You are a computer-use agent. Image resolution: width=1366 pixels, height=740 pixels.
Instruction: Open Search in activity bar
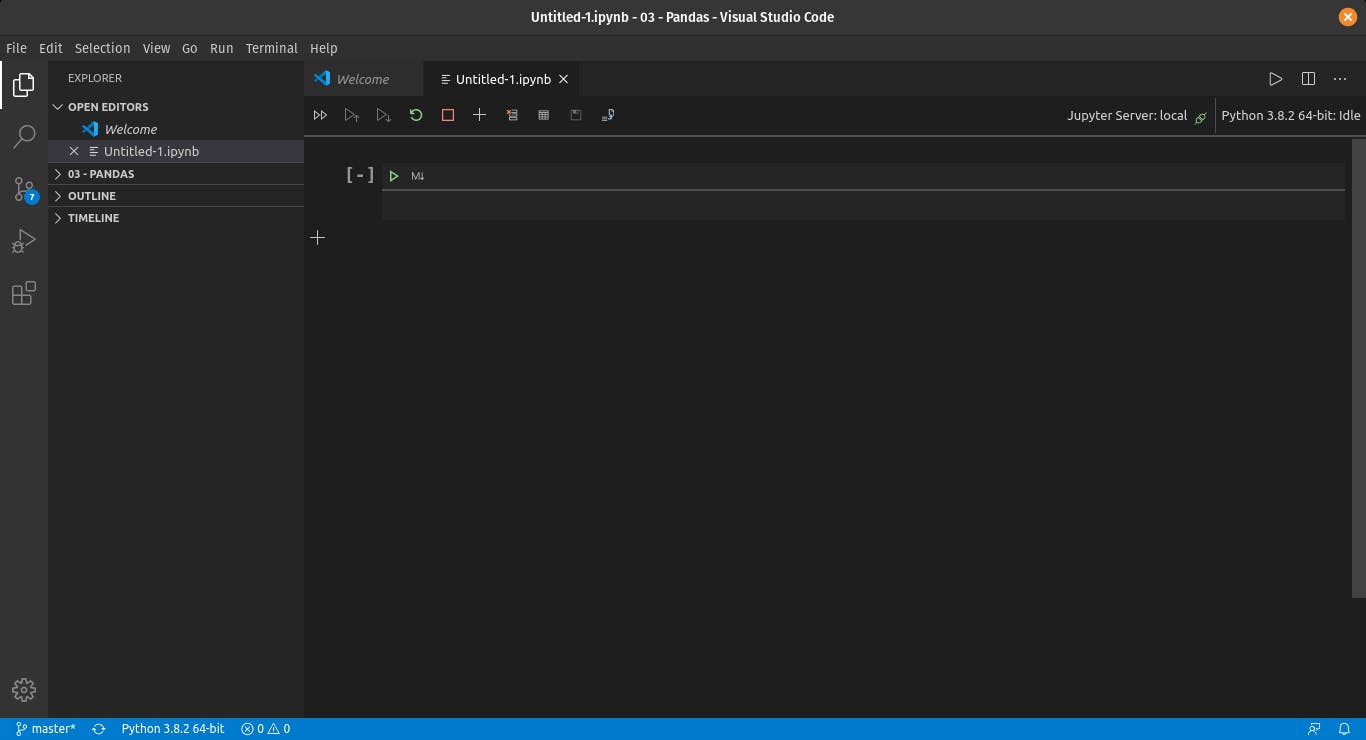tap(24, 137)
